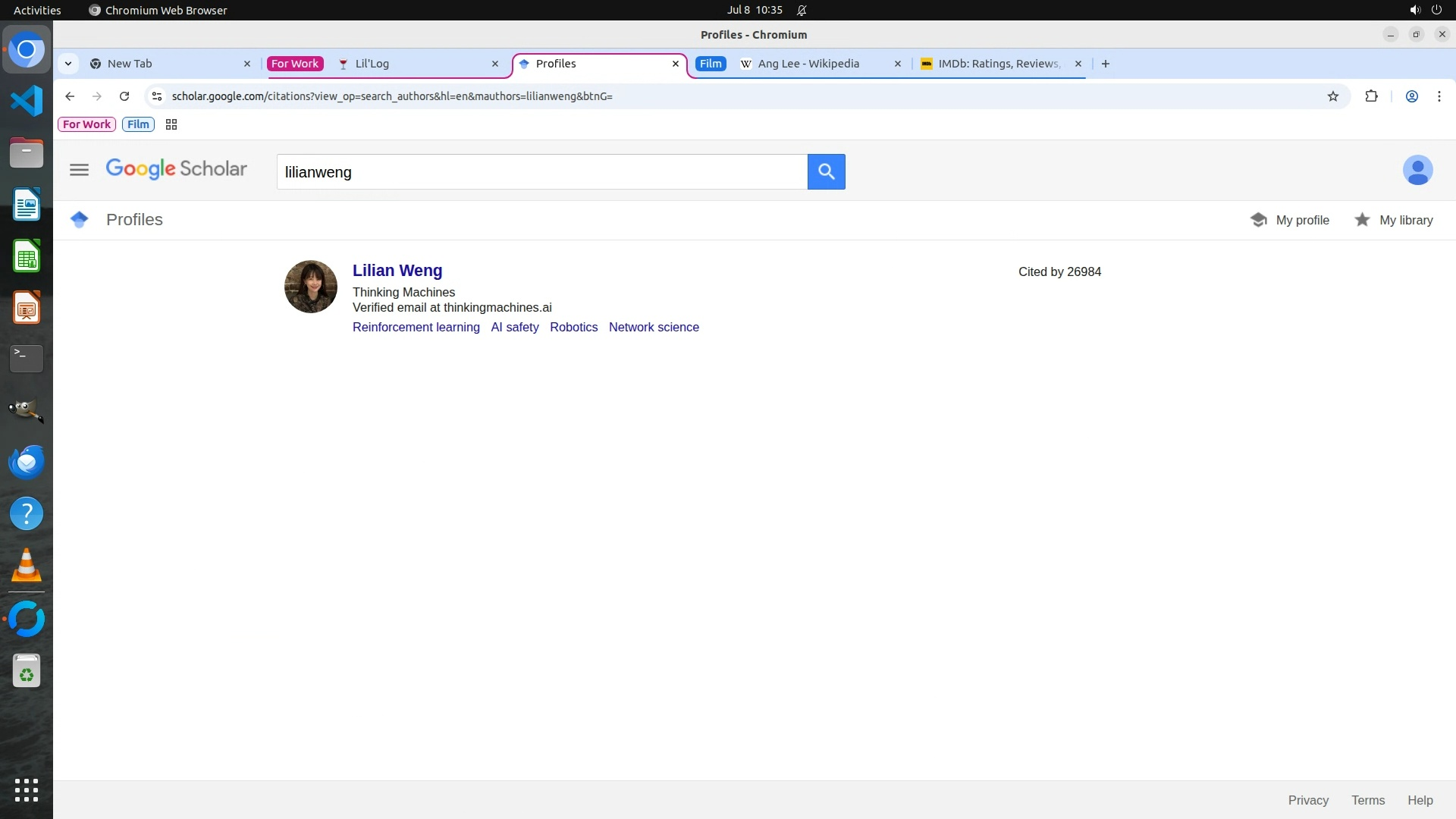Switch to the Ang Lee - Wikipedia tab
This screenshot has height=819, width=1456.
click(808, 64)
